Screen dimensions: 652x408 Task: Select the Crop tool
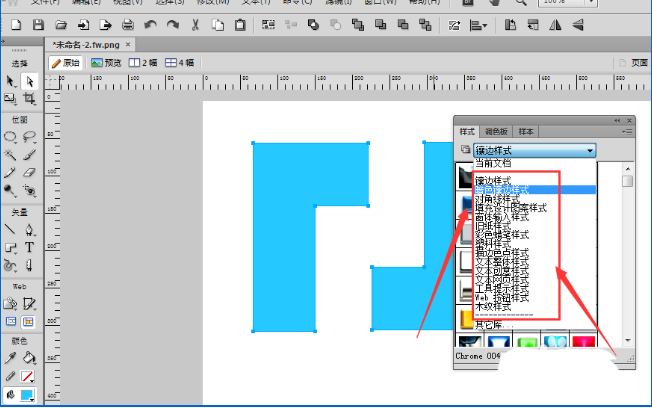point(29,99)
